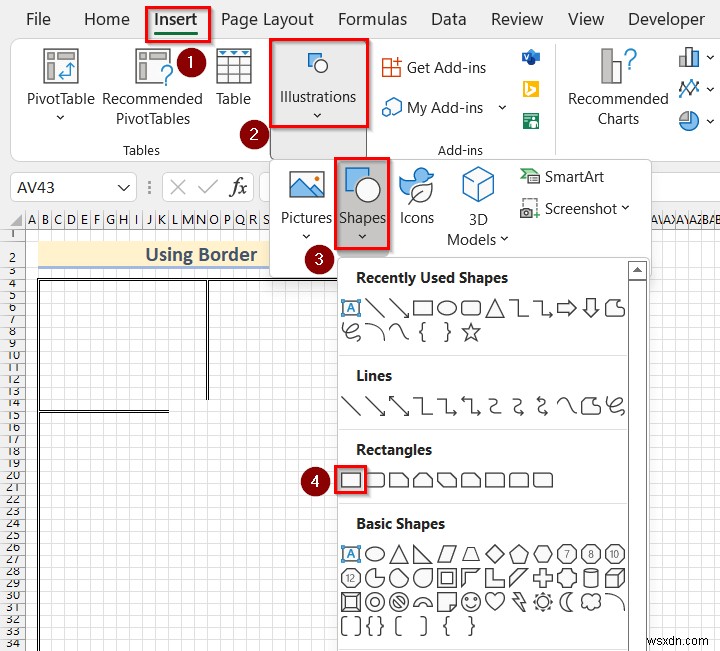Select the Lightning Bolt in Basic Shapes
This screenshot has width=720, height=651.
(x=519, y=601)
